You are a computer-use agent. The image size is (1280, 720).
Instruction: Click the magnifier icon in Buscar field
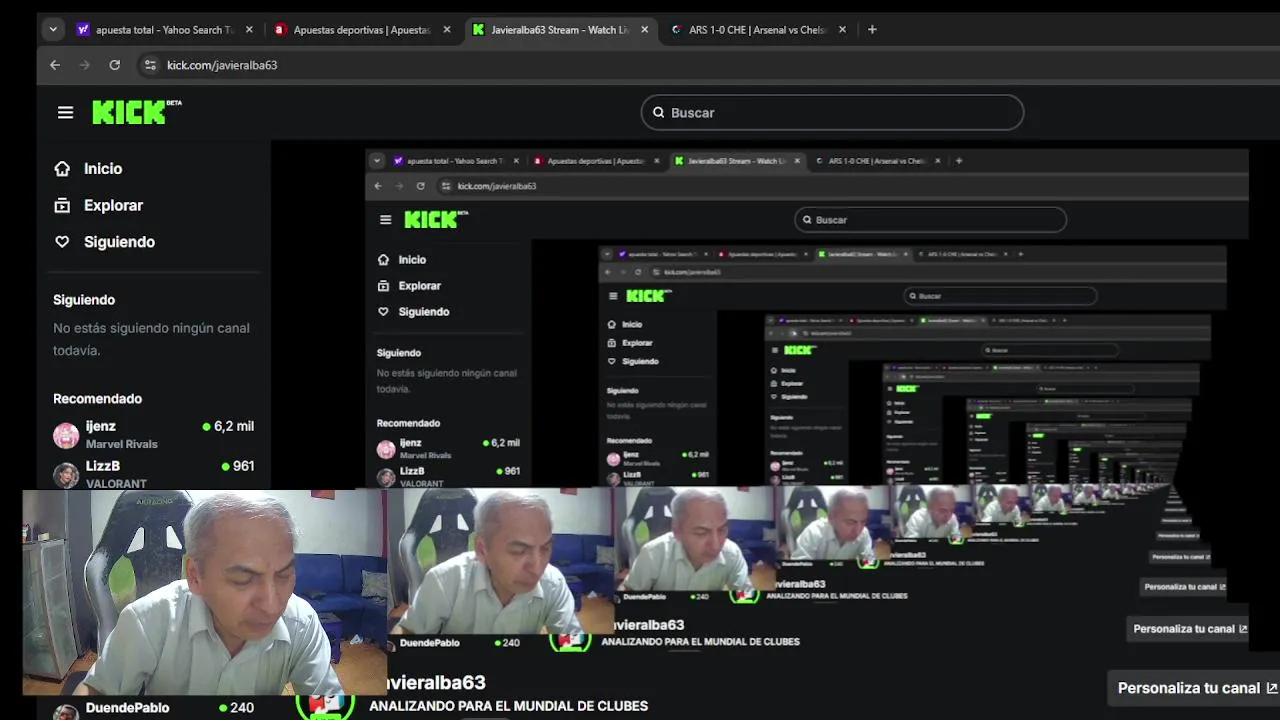coord(659,113)
